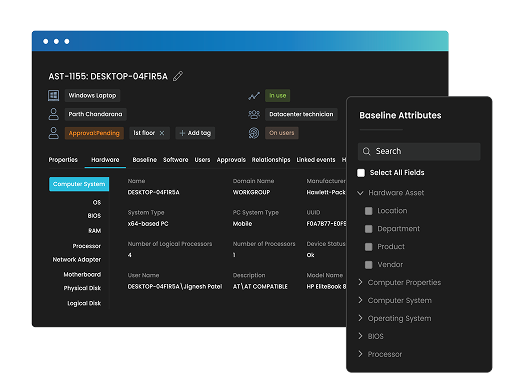Select Network Adapter in hardware list
The width and height of the screenshot is (523, 388).
[x=77, y=260]
